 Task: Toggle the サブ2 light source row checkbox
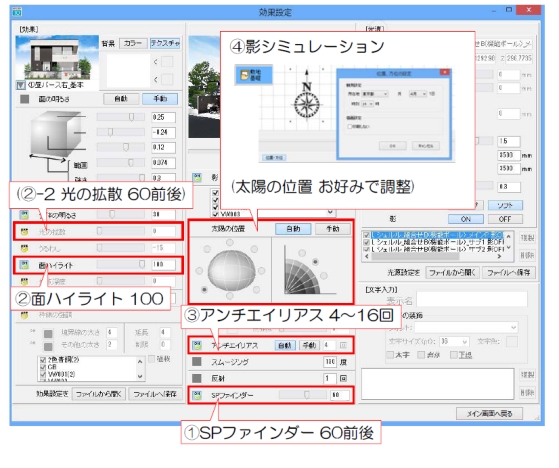[x=366, y=249]
